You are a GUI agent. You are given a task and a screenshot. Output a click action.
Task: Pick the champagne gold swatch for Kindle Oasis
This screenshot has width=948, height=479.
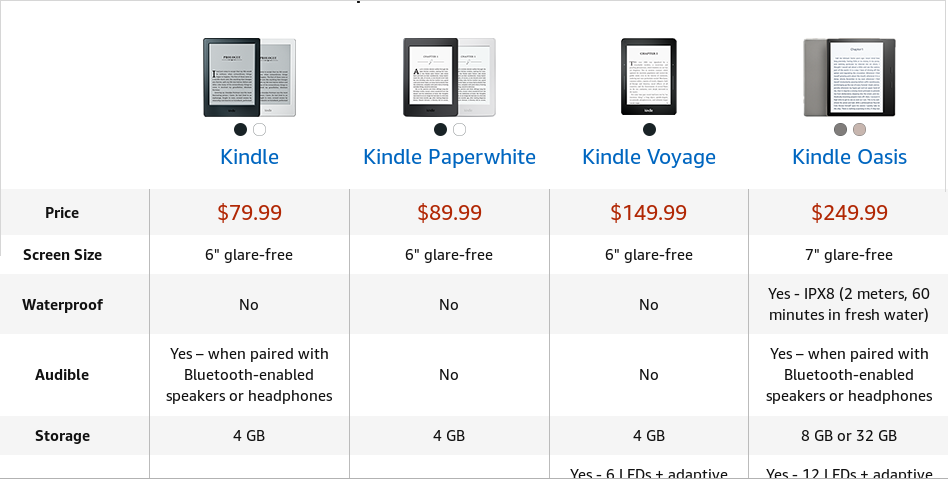click(x=859, y=129)
